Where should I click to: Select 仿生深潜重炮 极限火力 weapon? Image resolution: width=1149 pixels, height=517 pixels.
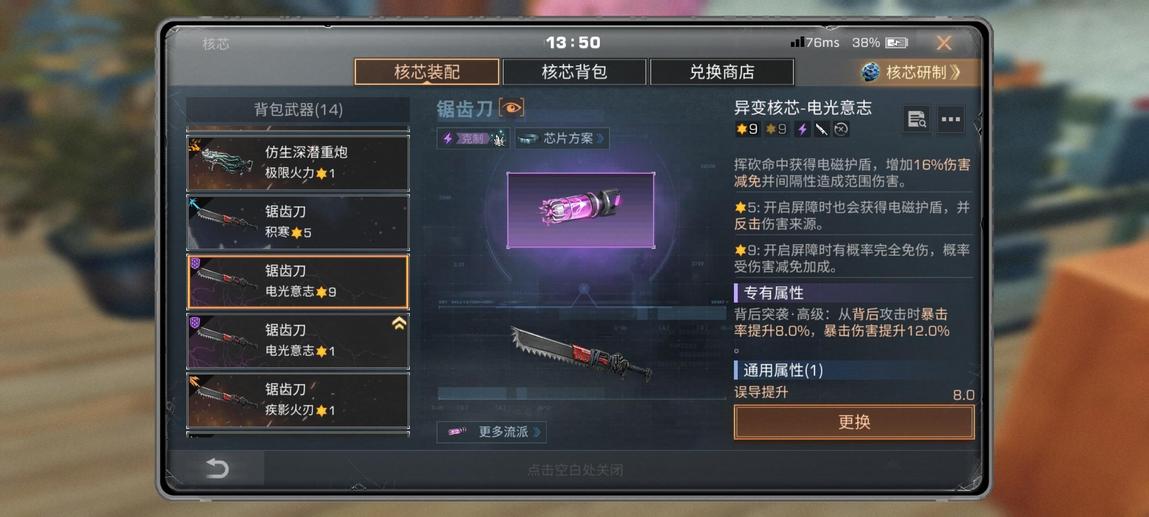298,163
